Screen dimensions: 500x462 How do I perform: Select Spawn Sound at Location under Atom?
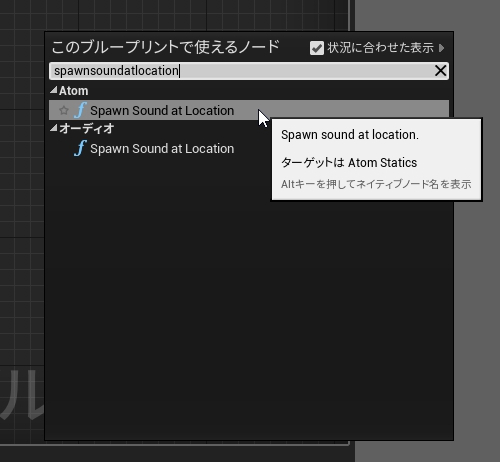[x=249, y=110]
